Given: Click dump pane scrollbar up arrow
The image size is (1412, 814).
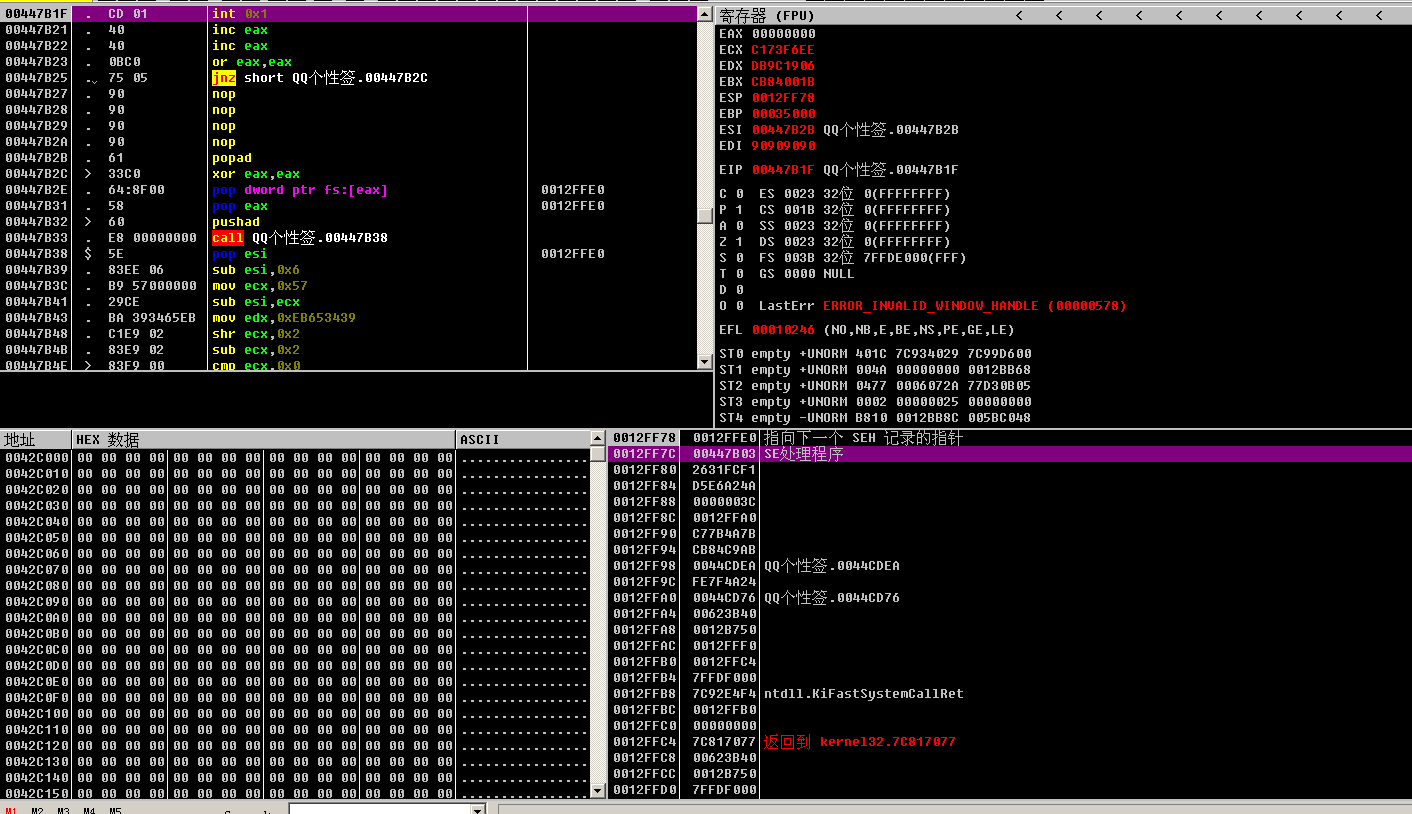Looking at the screenshot, I should [x=598, y=439].
